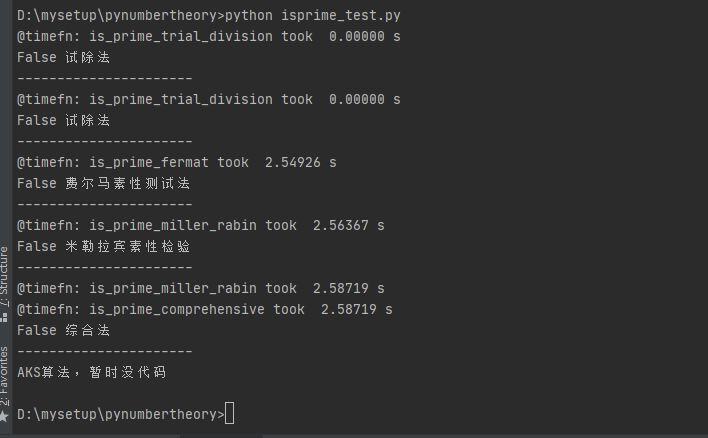Click the 'False 费尔马素性测试法' output line
708x438 pixels.
[x=103, y=183]
